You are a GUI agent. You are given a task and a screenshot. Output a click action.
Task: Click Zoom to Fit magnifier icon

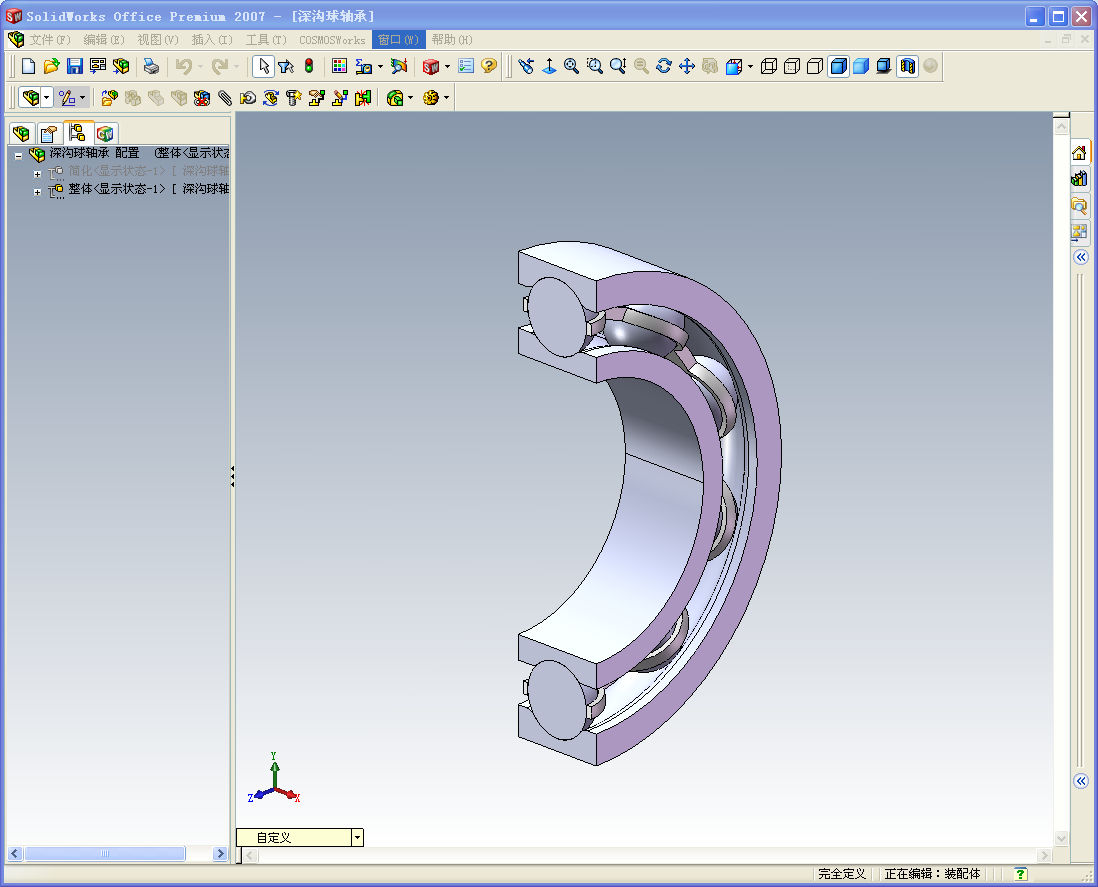tap(572, 67)
